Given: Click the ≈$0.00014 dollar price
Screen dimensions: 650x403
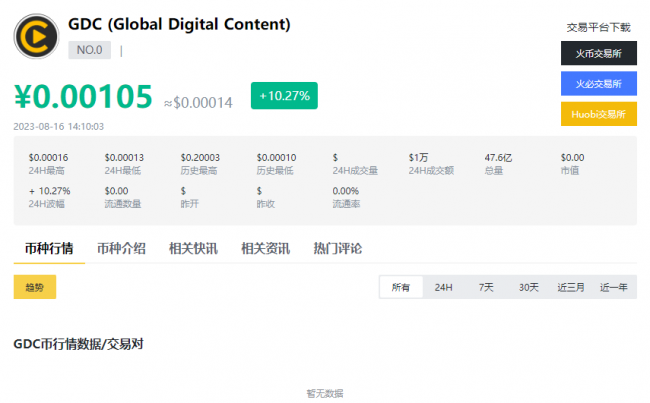Looking at the screenshot, I should (199, 103).
